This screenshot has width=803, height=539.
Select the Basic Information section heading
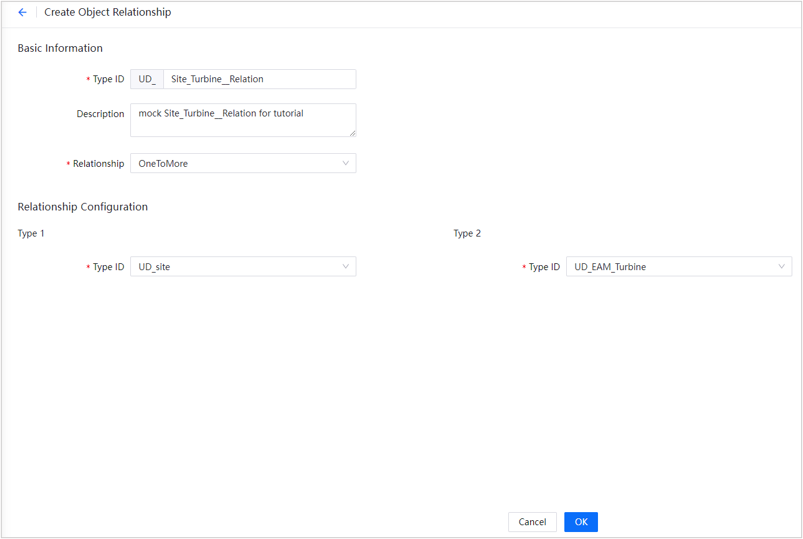(60, 48)
